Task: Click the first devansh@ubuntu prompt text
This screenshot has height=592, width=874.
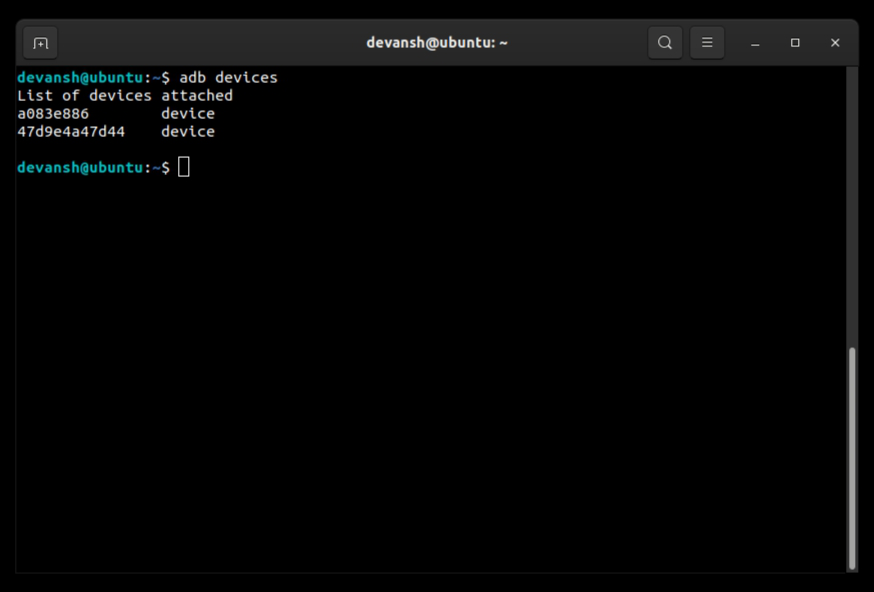Action: pyautogui.click(x=80, y=77)
